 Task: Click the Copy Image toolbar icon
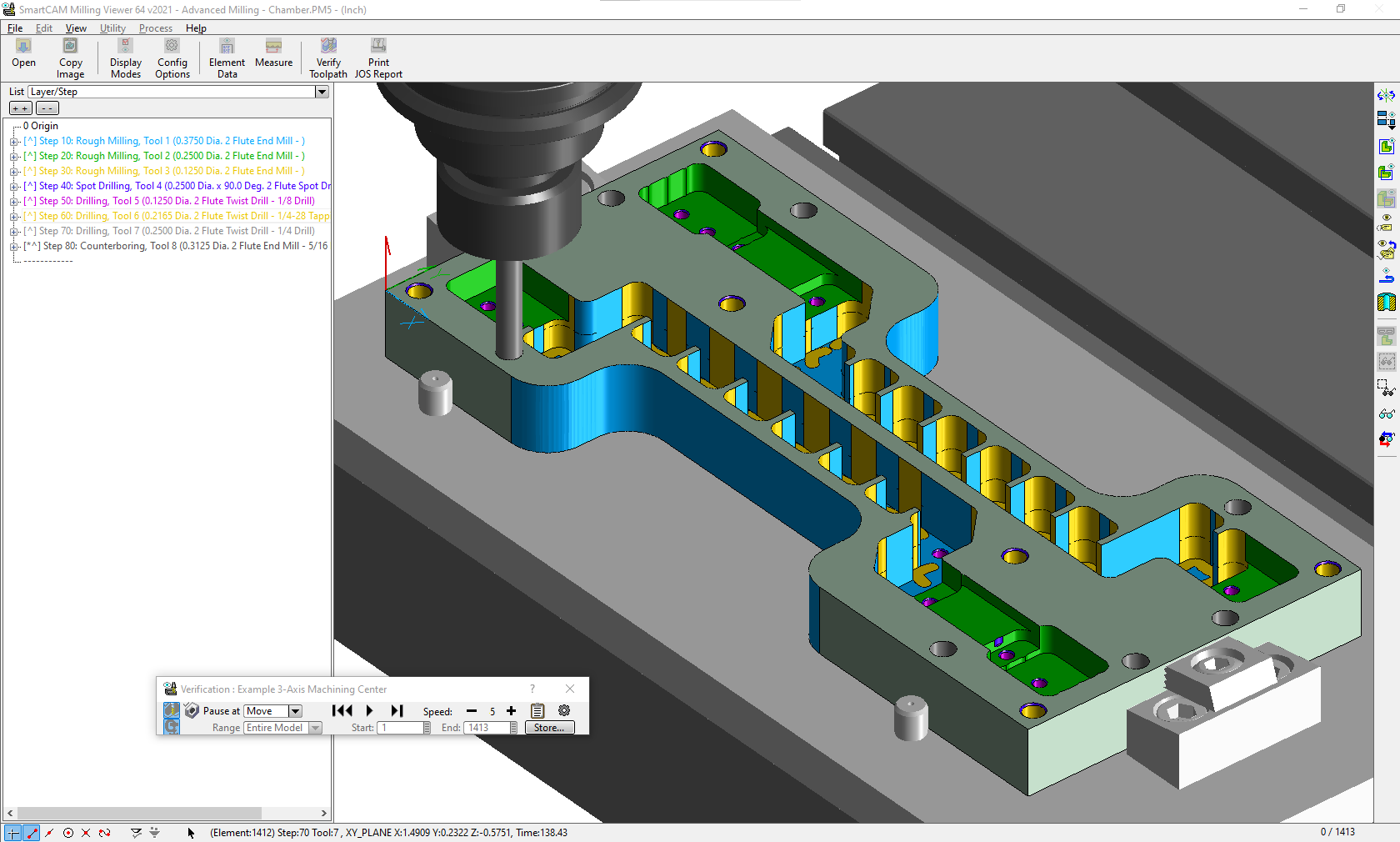pos(70,58)
